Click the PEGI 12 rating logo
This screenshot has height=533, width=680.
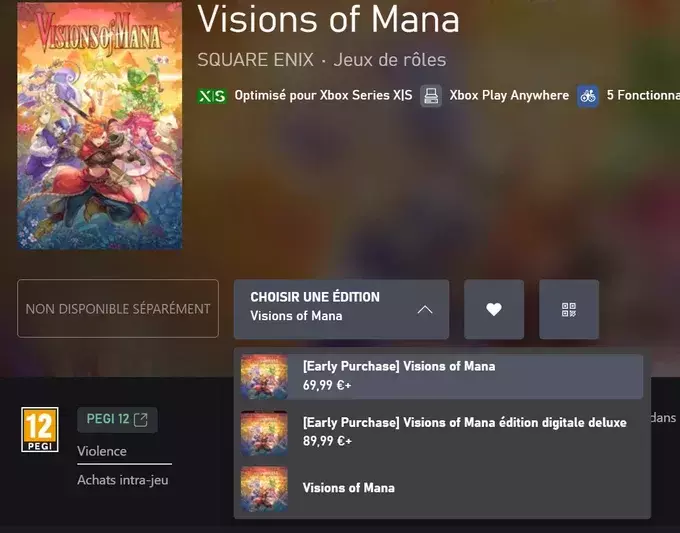coord(40,429)
